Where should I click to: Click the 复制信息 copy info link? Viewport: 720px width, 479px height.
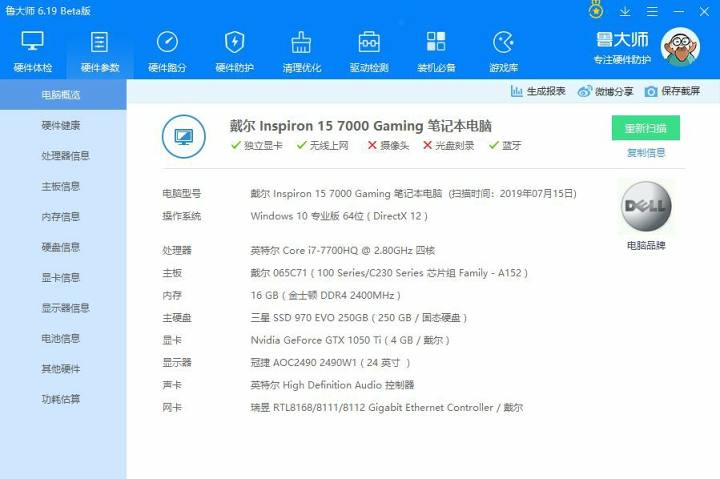646,152
